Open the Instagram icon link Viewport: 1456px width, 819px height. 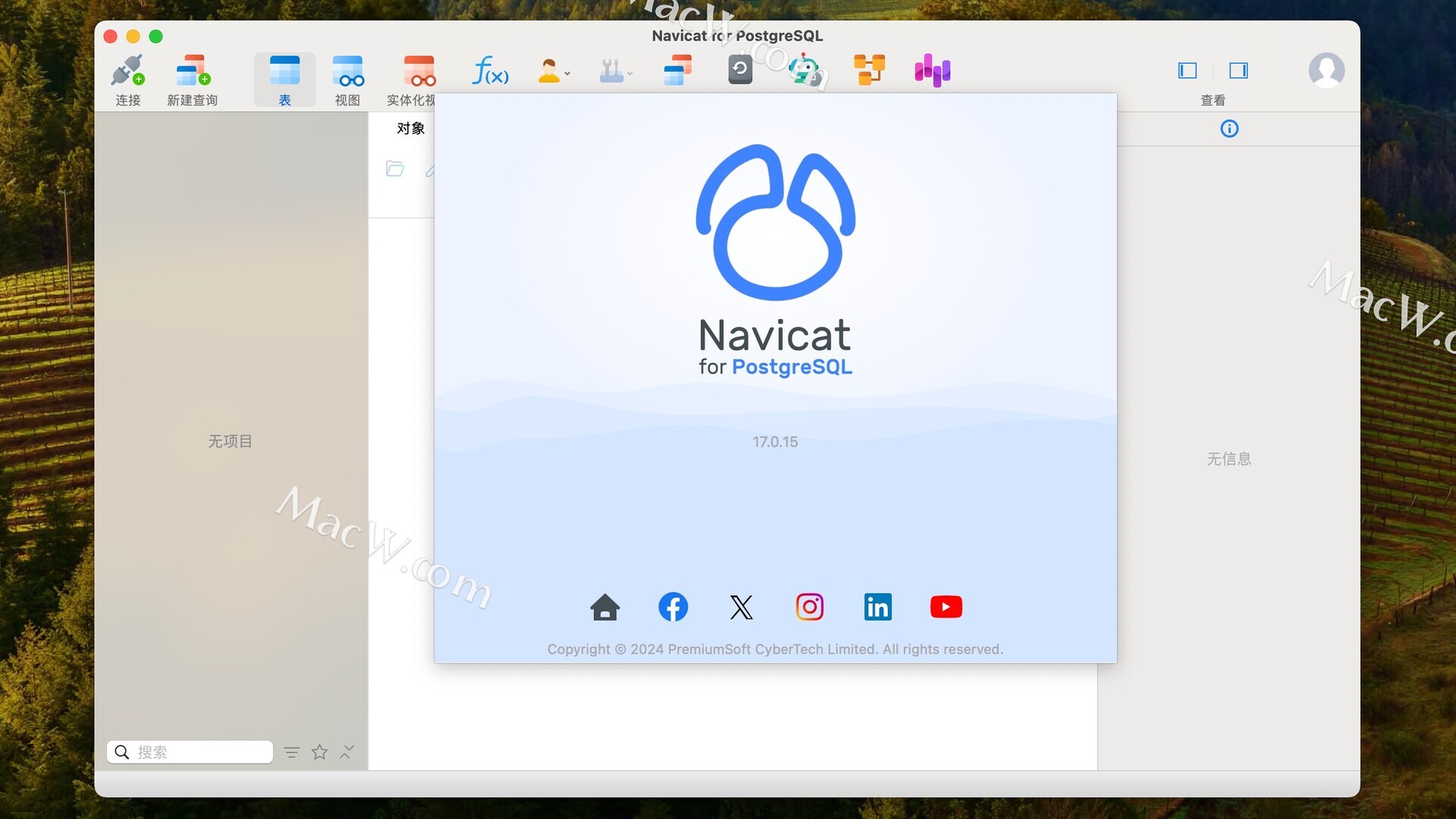(x=809, y=607)
